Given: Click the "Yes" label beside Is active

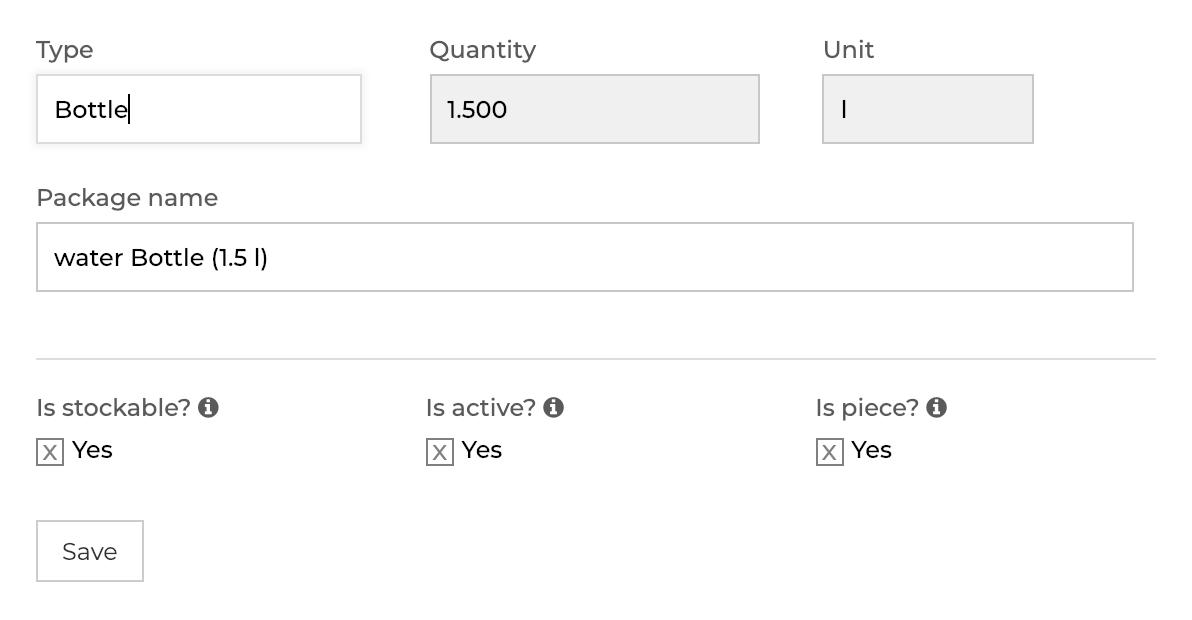Looking at the screenshot, I should click(x=481, y=451).
